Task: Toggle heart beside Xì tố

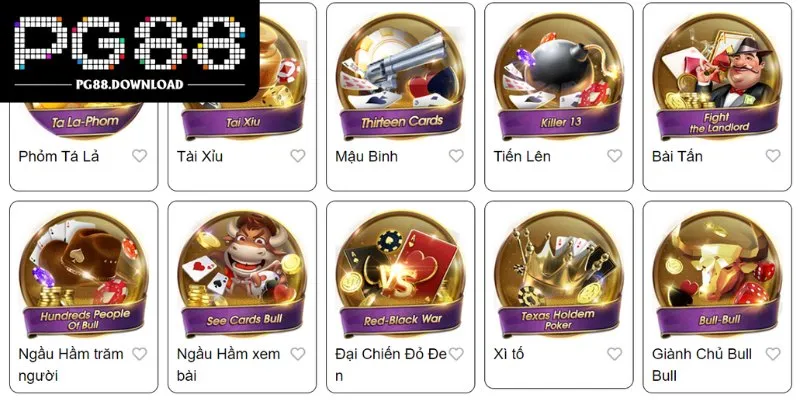Action: (614, 354)
